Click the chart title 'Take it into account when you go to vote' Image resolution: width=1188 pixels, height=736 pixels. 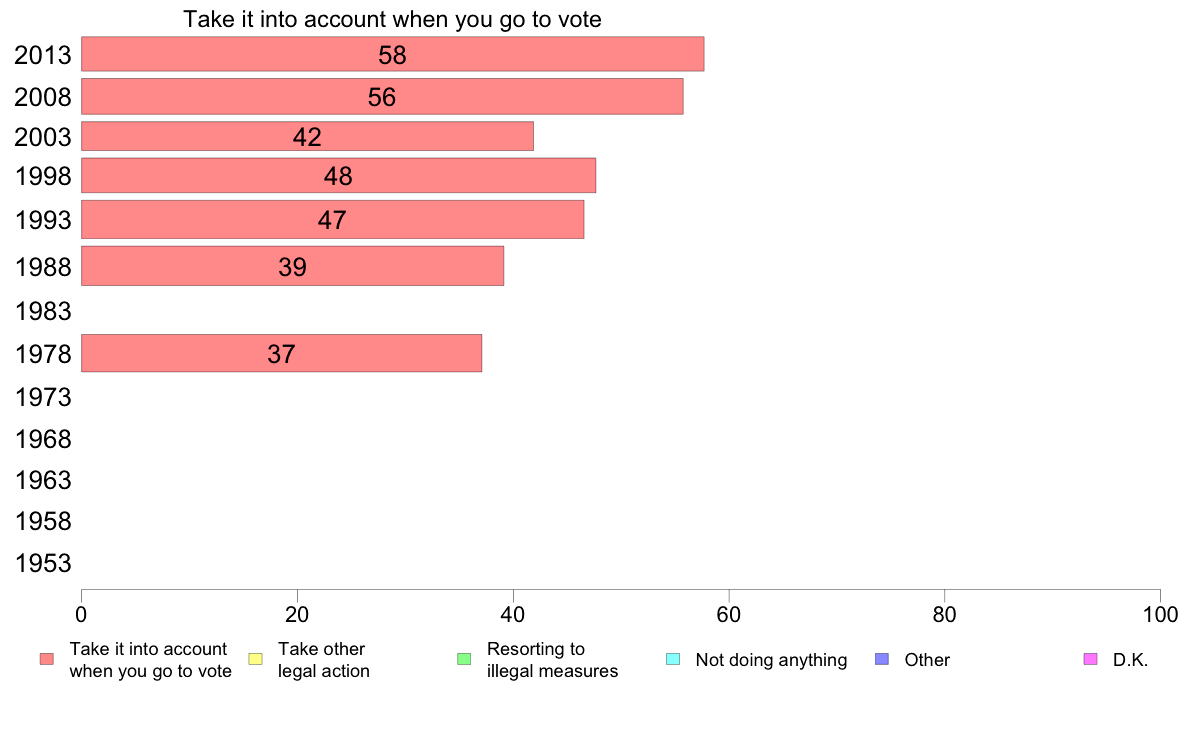392,19
